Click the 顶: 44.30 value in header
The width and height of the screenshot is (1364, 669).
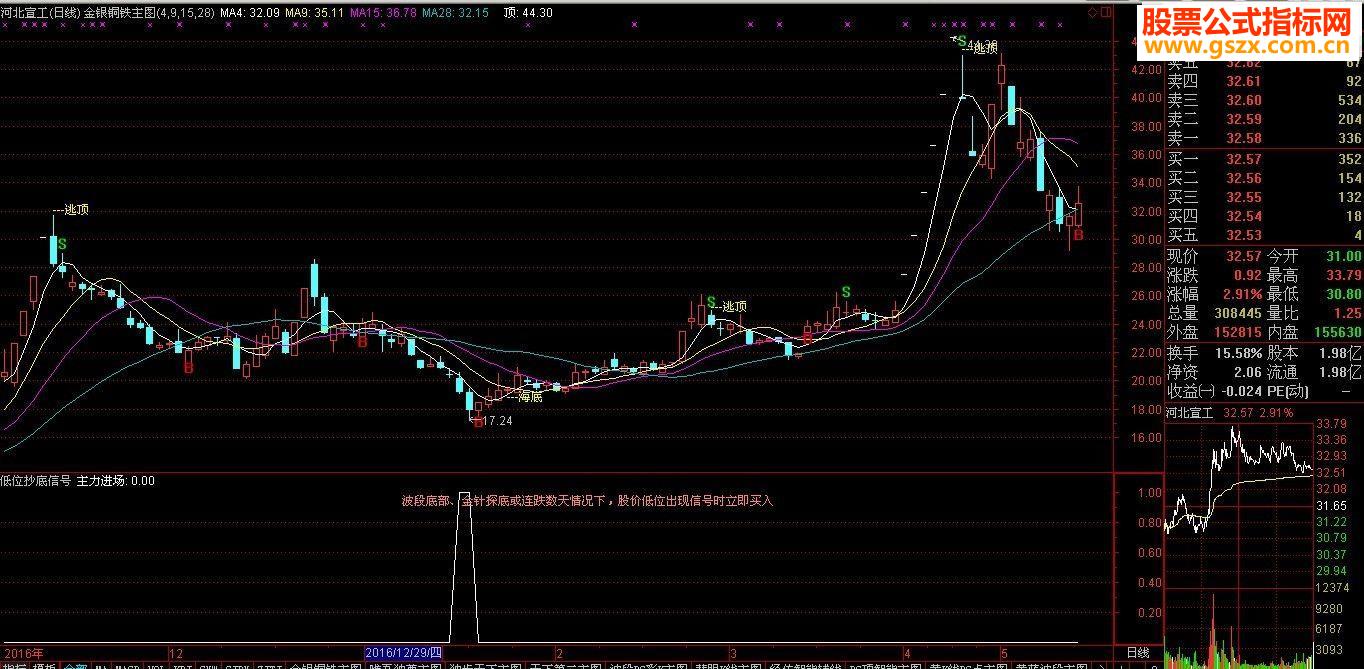529,13
